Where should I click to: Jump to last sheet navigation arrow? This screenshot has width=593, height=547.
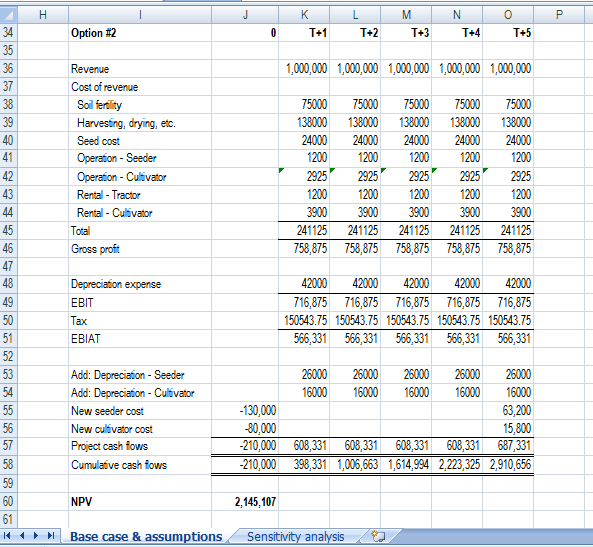pos(51,536)
